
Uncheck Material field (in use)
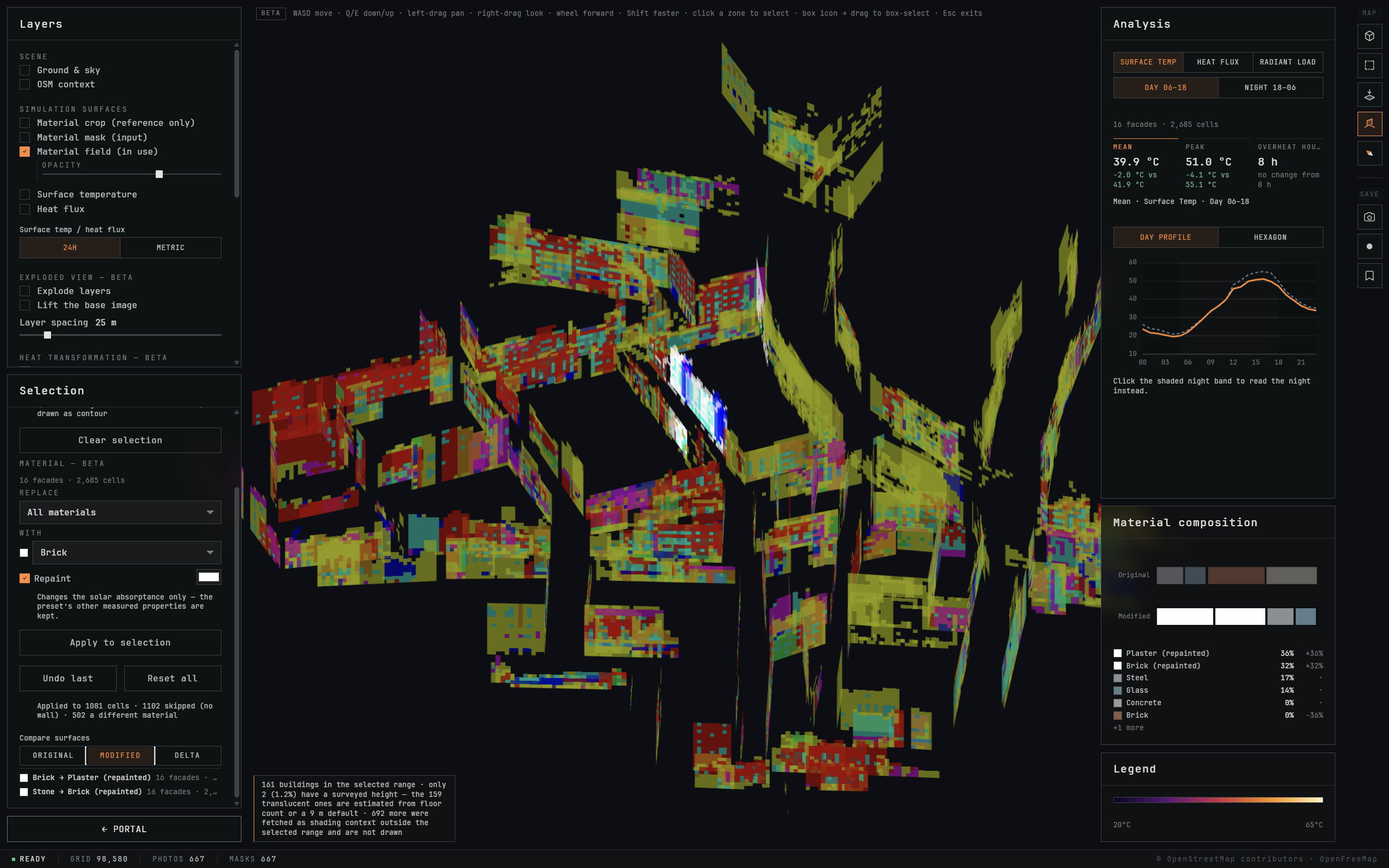[x=24, y=151]
